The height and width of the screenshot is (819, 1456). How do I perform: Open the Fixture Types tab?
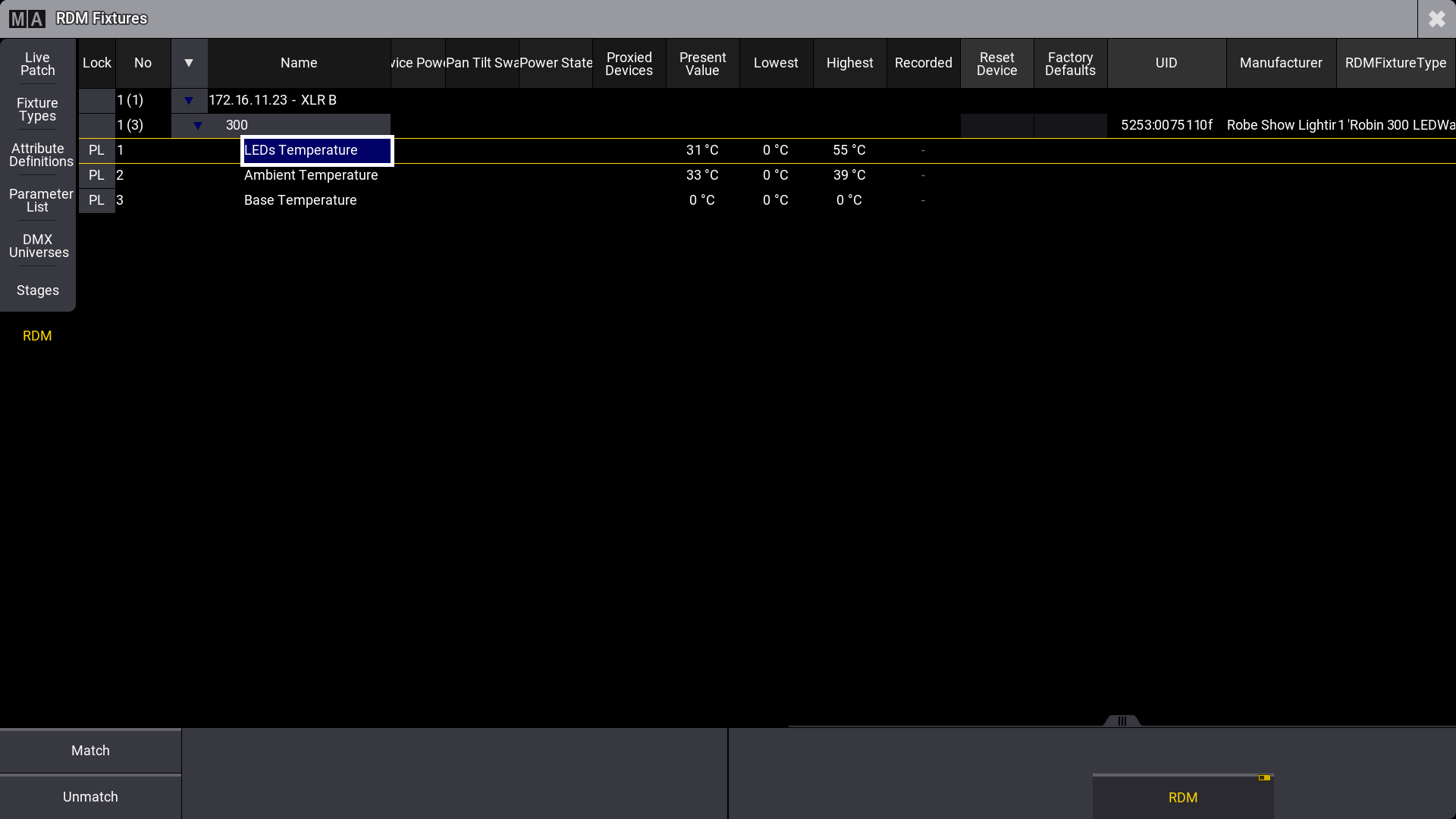coord(37,109)
